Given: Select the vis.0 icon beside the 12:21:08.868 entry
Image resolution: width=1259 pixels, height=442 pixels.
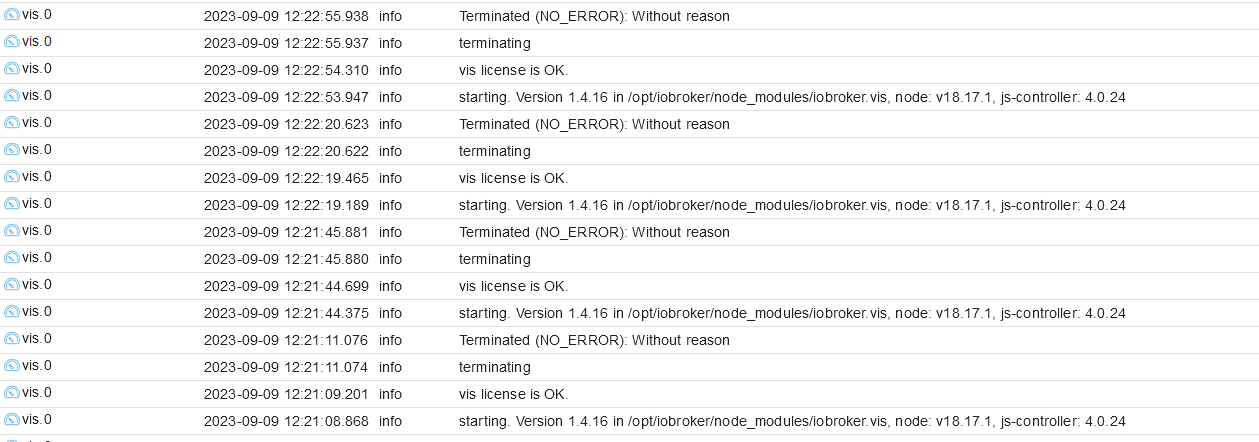Looking at the screenshot, I should click(x=12, y=421).
